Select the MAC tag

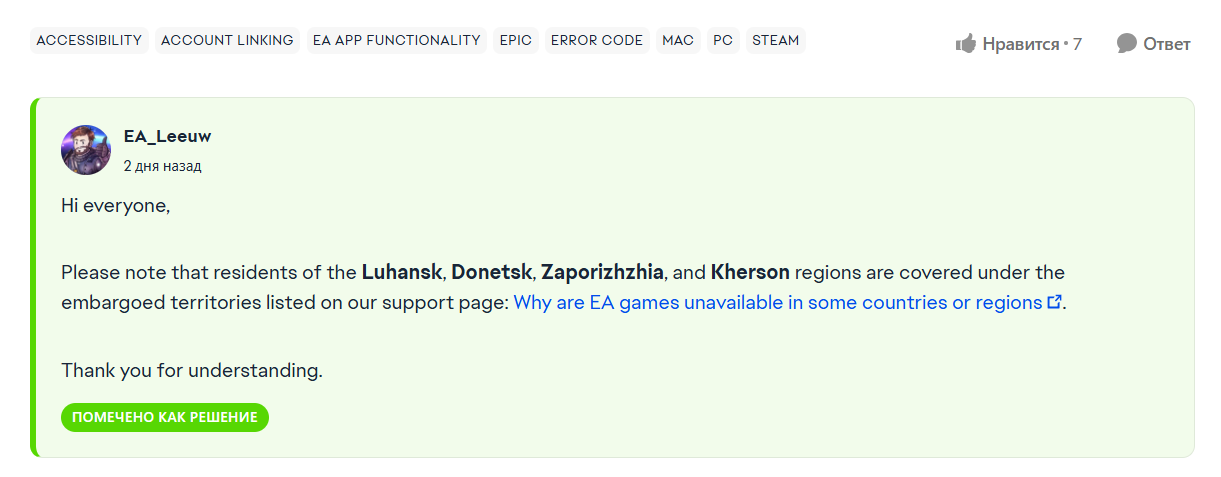[677, 41]
